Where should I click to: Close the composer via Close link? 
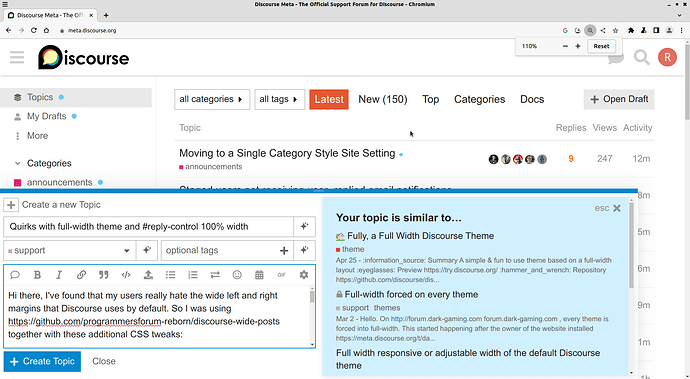[x=104, y=361]
